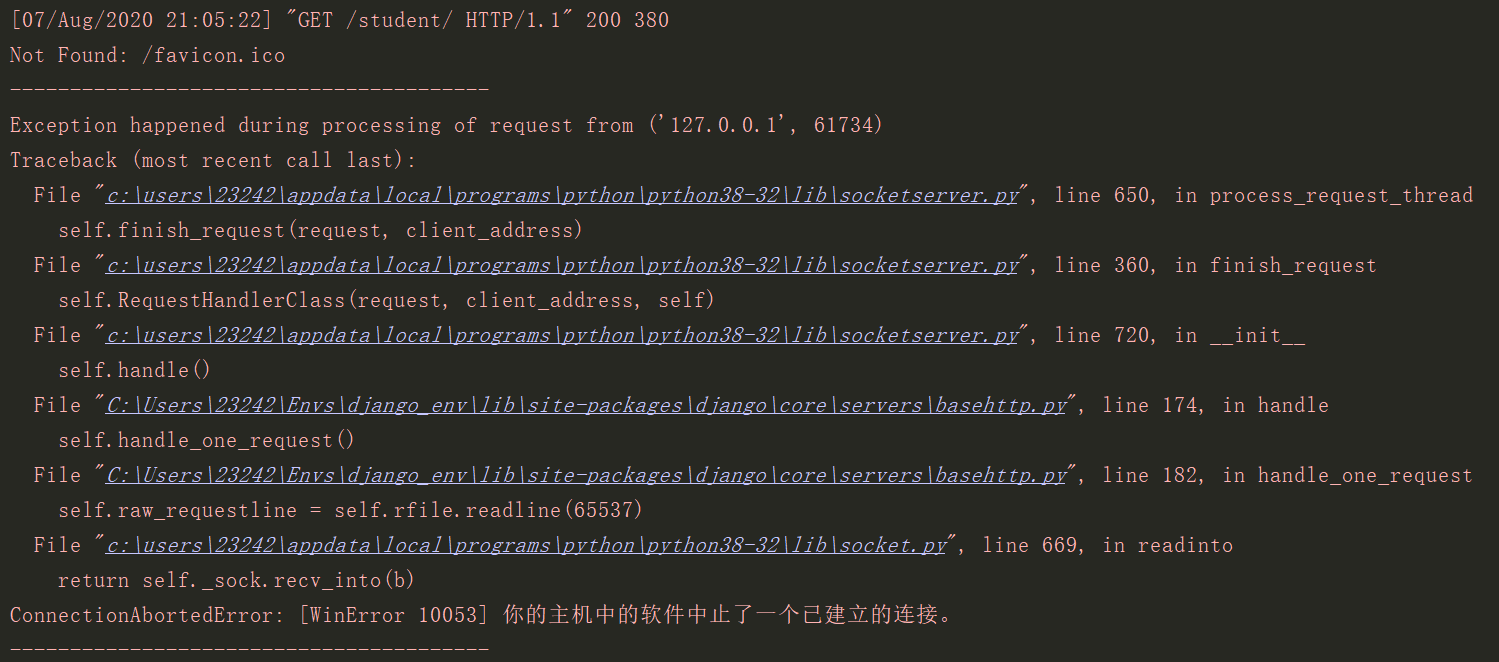Click the upper dashed separator line
This screenshot has height=662, width=1499.
tap(249, 91)
